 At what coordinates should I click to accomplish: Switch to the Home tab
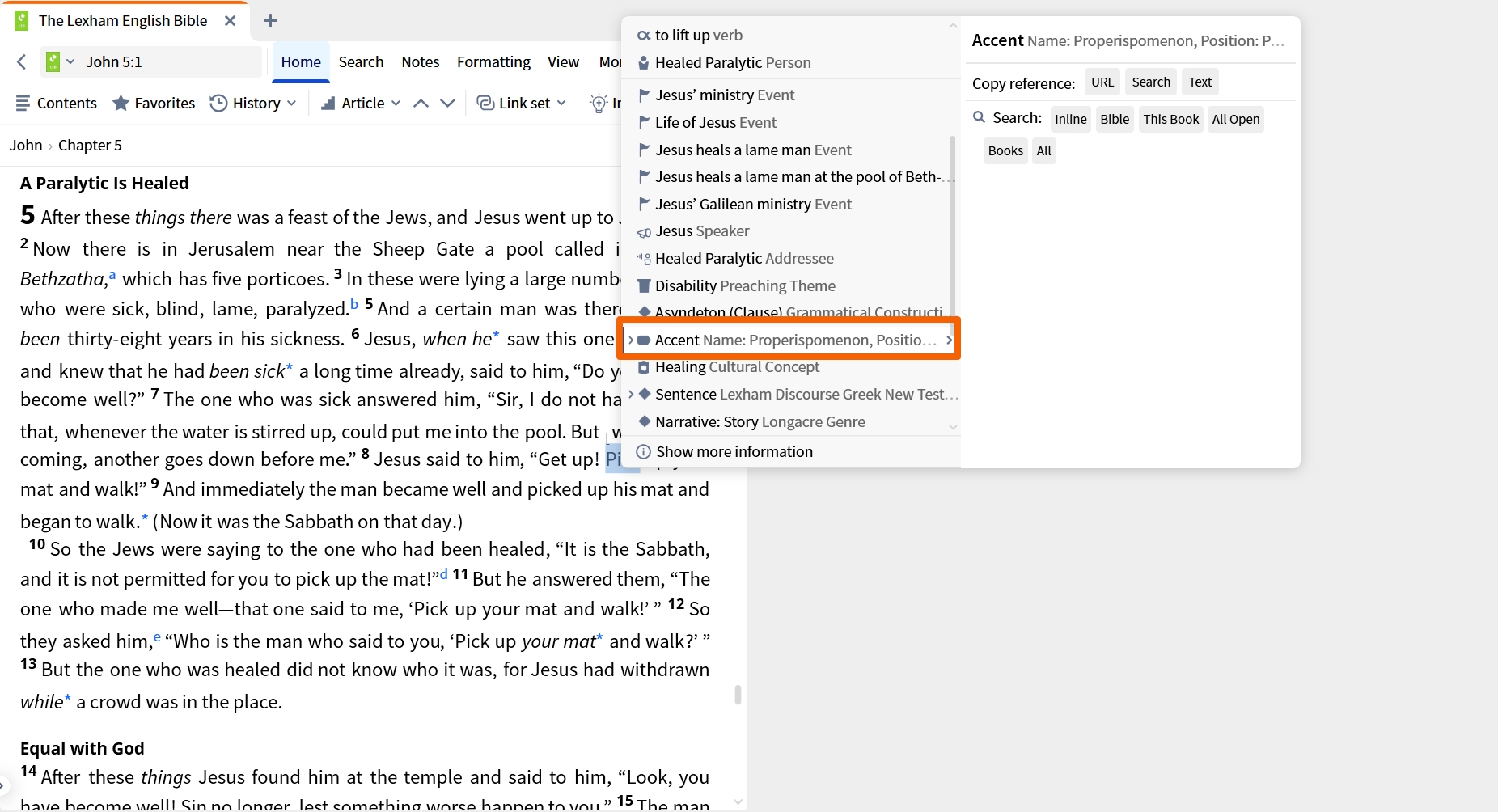pos(301,61)
